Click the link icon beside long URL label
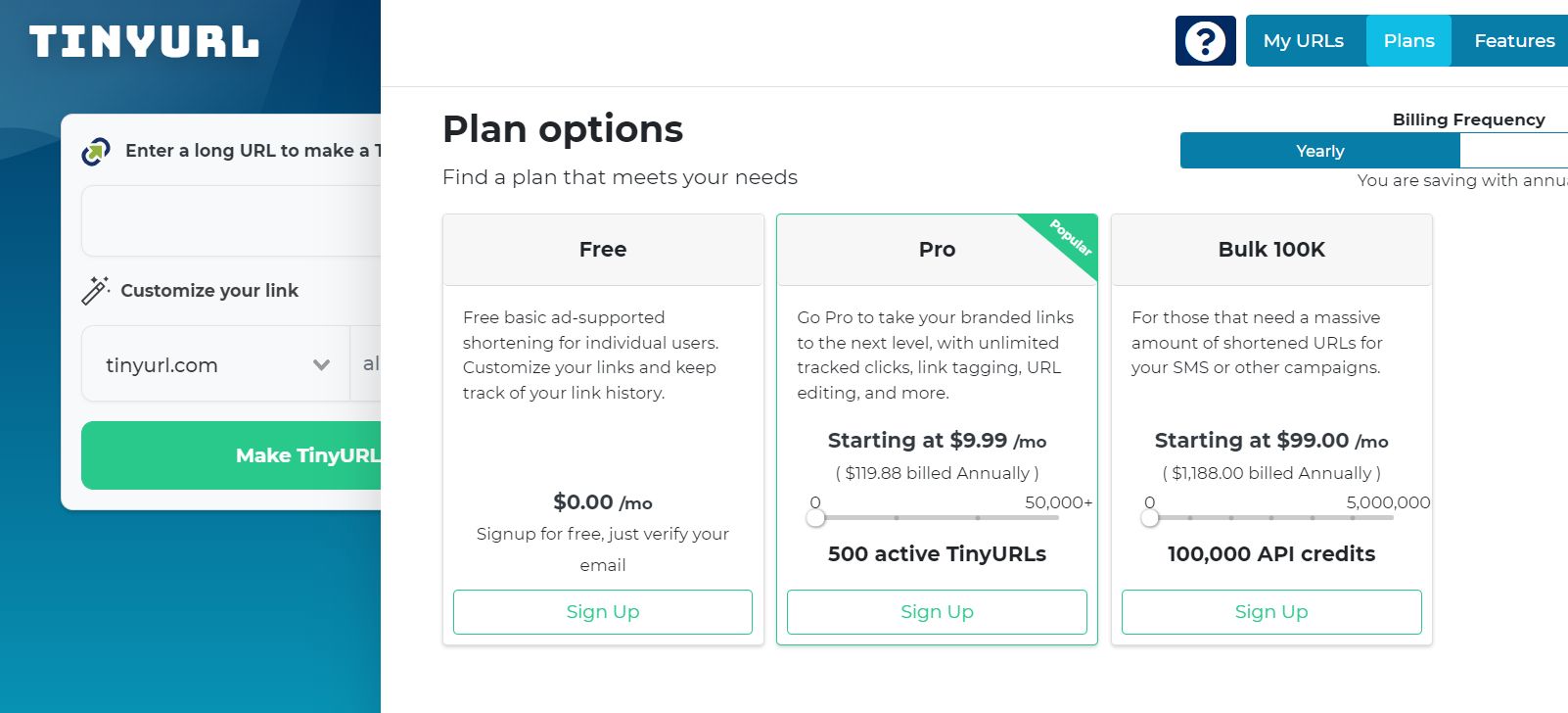This screenshot has height=713, width=1568. pyautogui.click(x=96, y=151)
